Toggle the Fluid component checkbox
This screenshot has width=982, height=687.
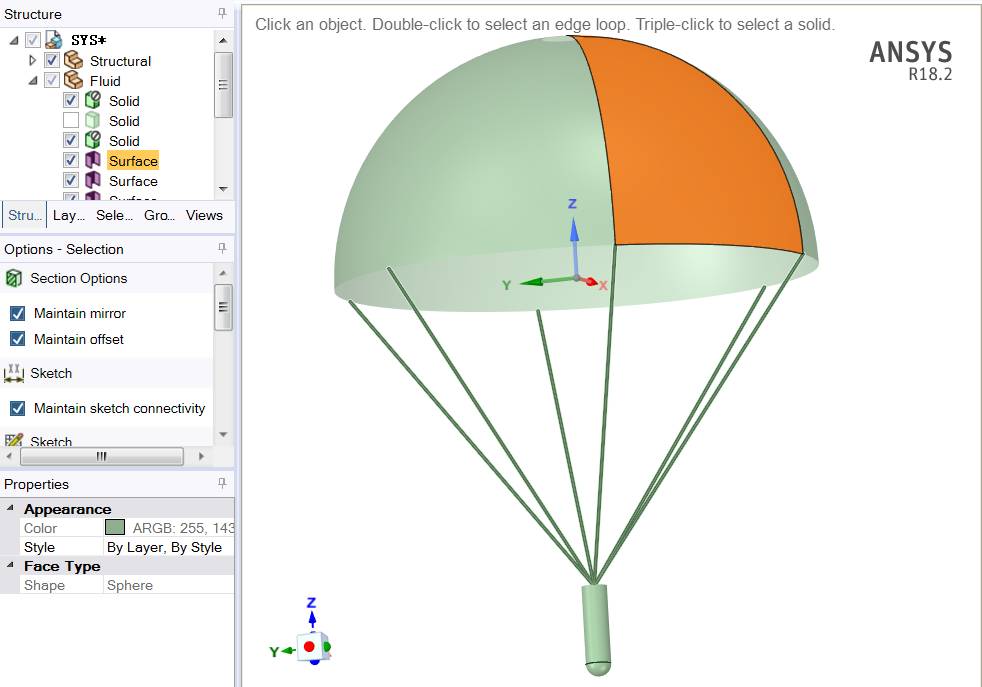pos(52,81)
